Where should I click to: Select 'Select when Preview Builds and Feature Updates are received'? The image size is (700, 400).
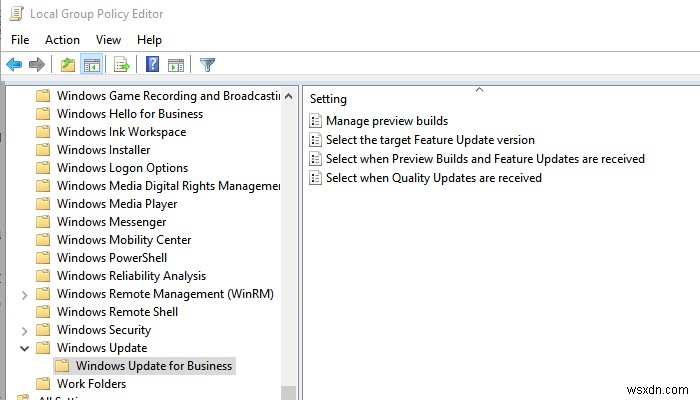pyautogui.click(x=485, y=158)
